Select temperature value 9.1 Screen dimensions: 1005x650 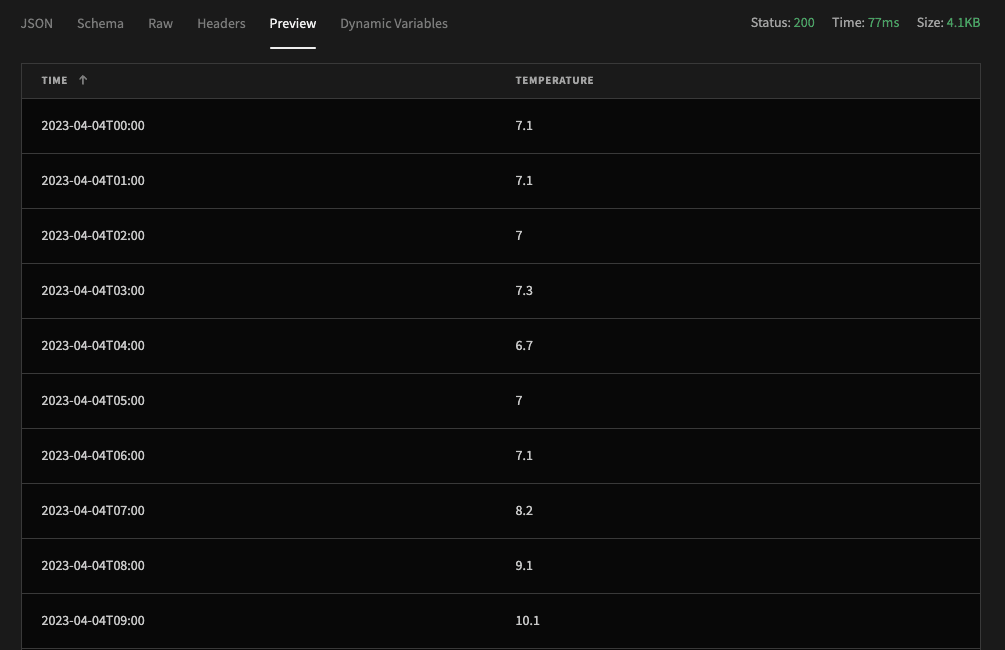(x=524, y=565)
